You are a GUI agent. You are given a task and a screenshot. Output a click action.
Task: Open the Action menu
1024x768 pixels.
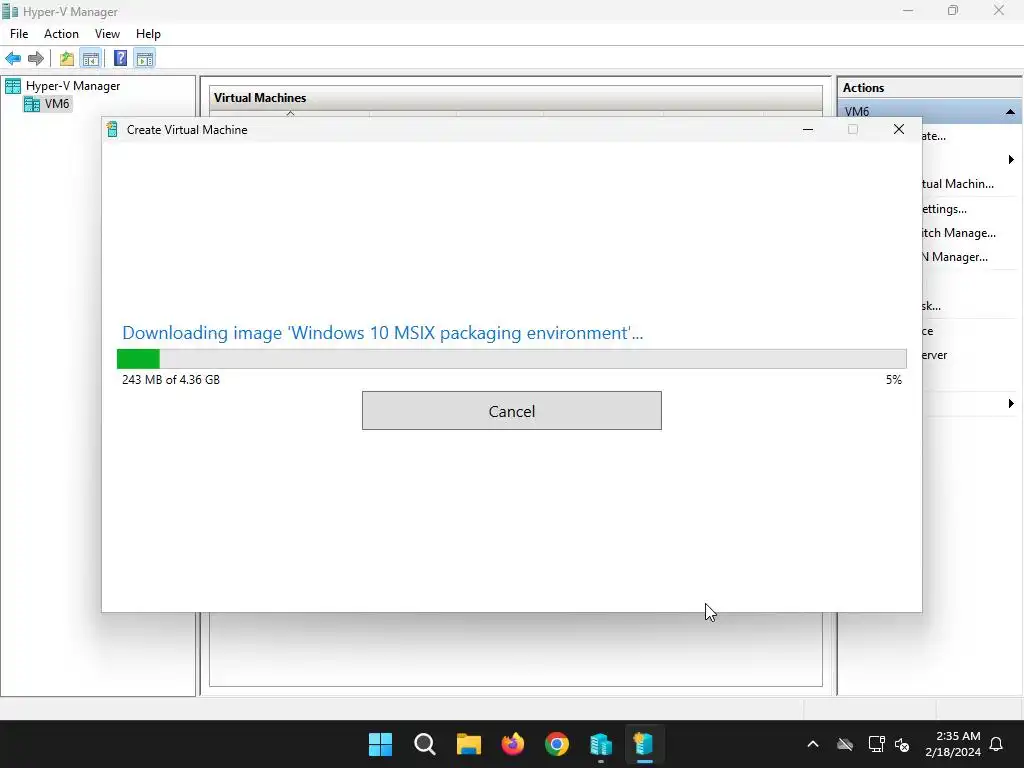pyautogui.click(x=61, y=34)
